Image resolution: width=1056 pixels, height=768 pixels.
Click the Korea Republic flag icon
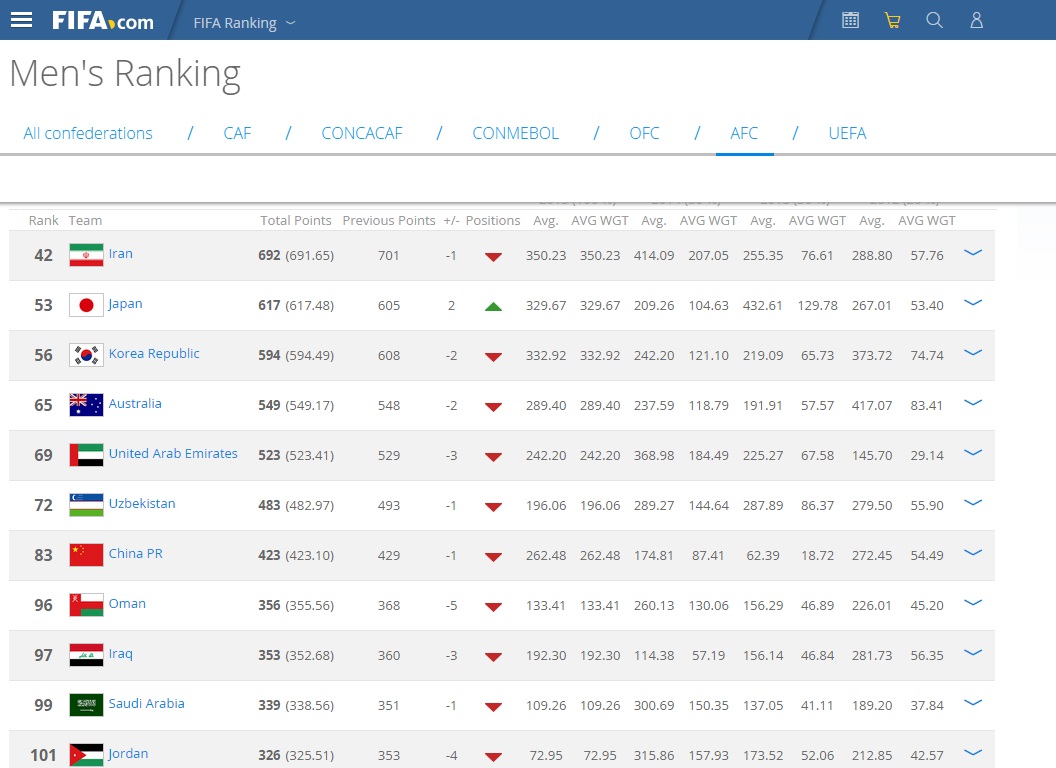tap(86, 355)
